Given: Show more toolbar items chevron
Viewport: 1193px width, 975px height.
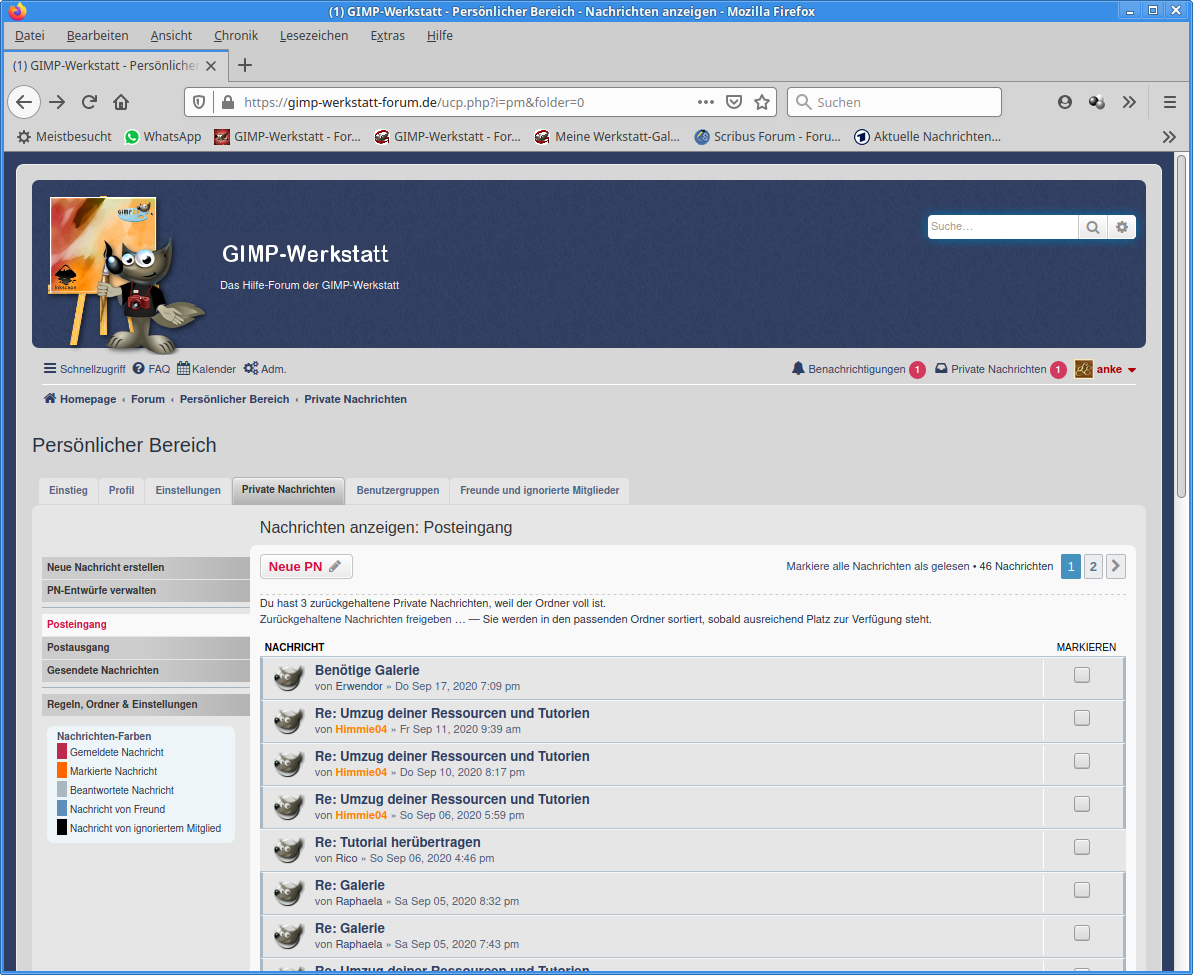Looking at the screenshot, I should [x=1129, y=102].
